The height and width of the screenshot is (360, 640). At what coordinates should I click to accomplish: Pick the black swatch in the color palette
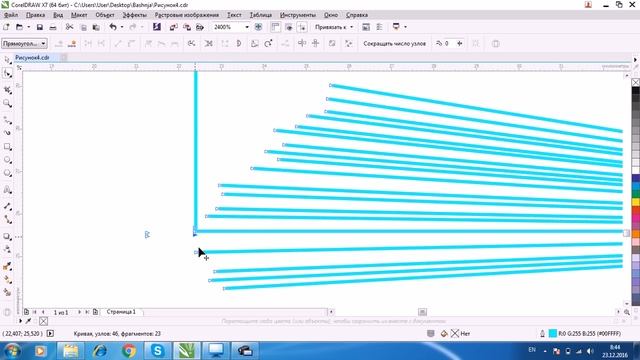tap(636, 91)
